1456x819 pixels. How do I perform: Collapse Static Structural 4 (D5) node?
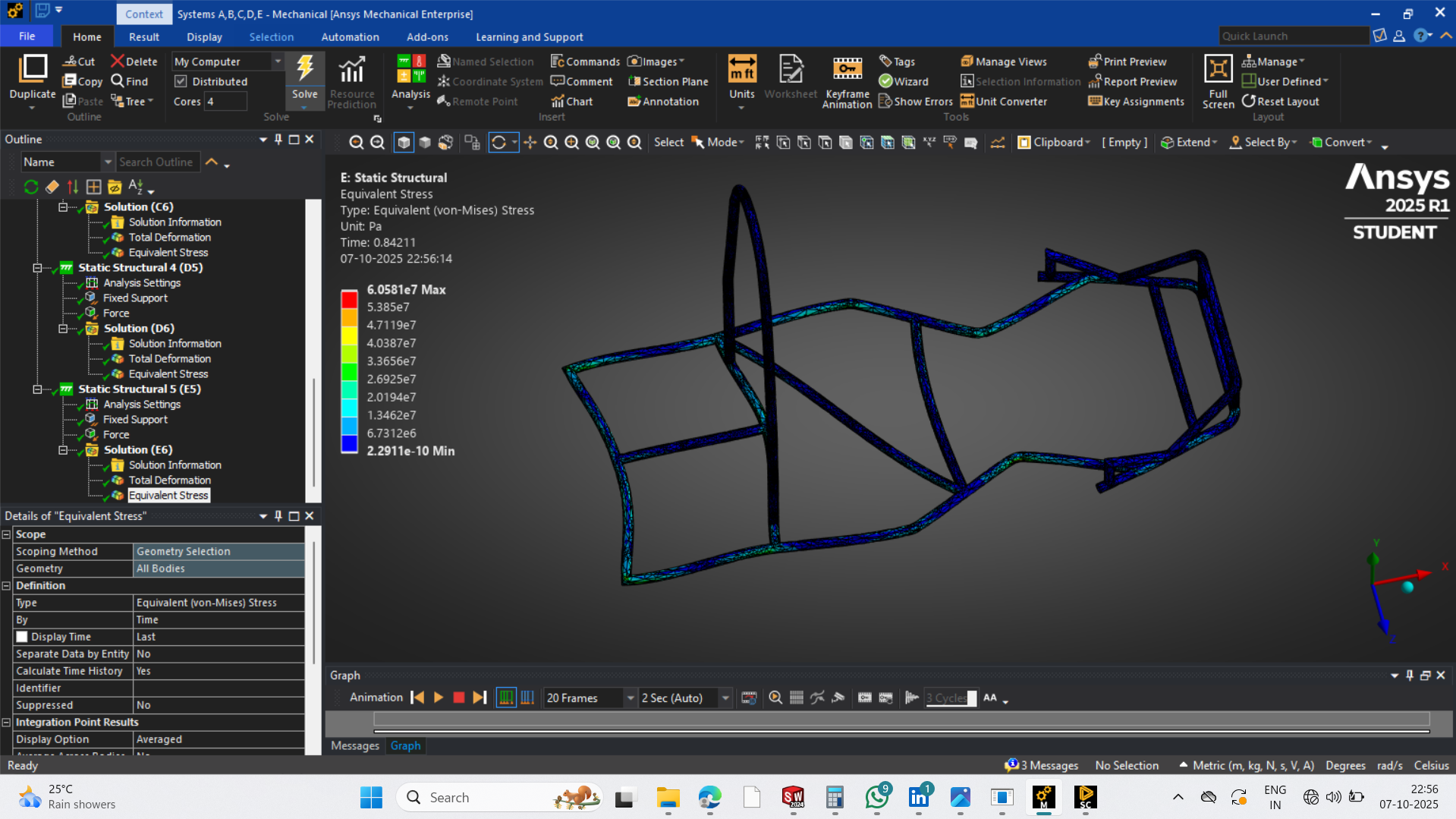[x=37, y=267]
